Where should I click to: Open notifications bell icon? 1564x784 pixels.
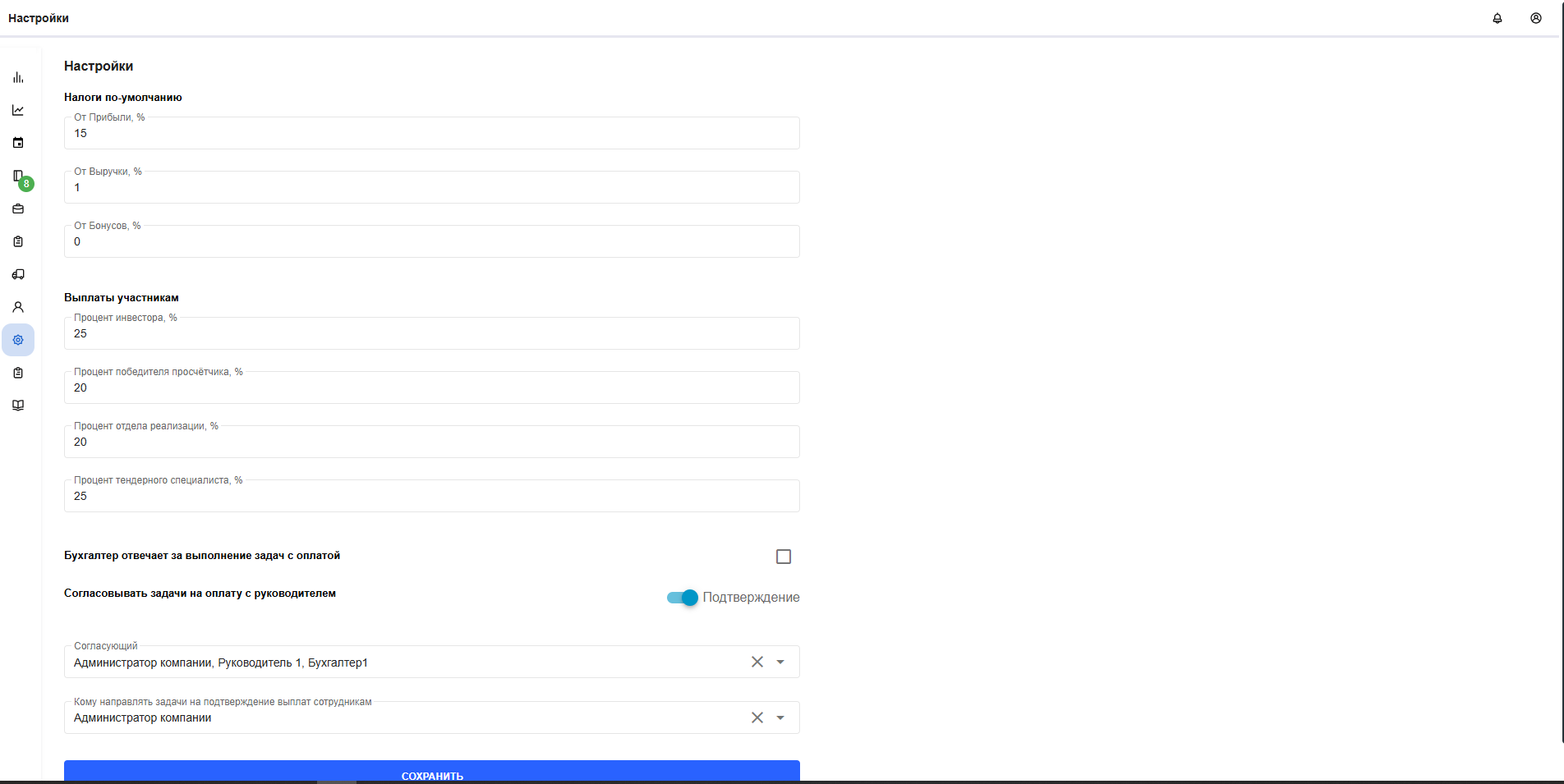point(1497,18)
